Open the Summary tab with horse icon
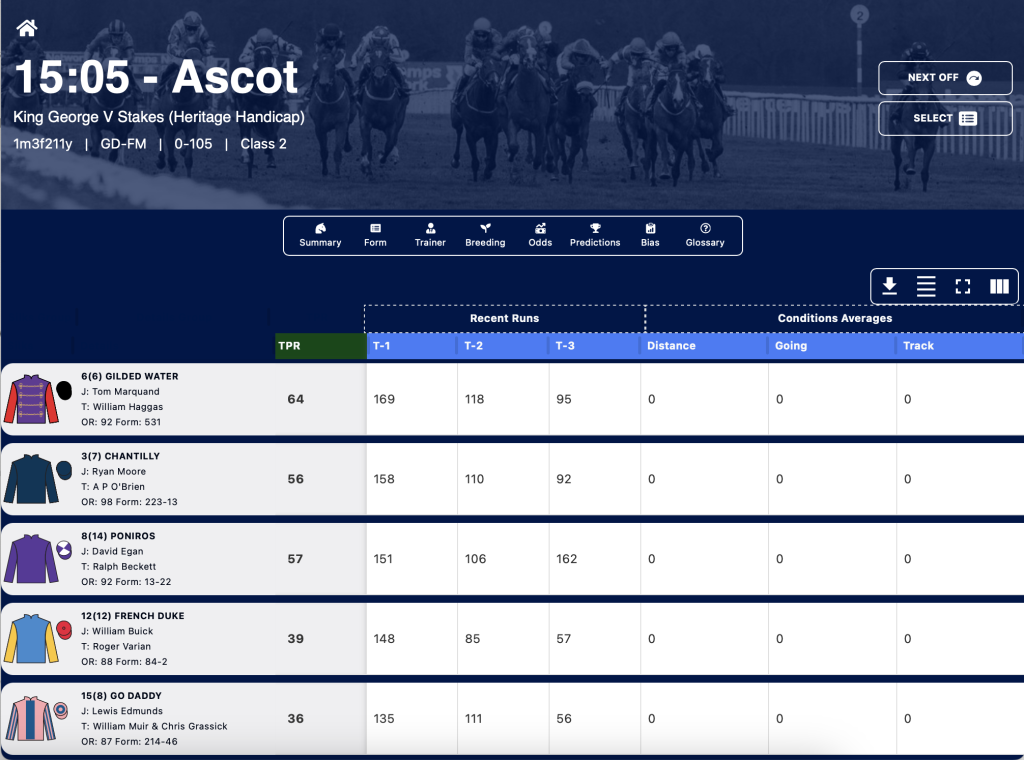This screenshot has width=1024, height=760. [x=320, y=235]
